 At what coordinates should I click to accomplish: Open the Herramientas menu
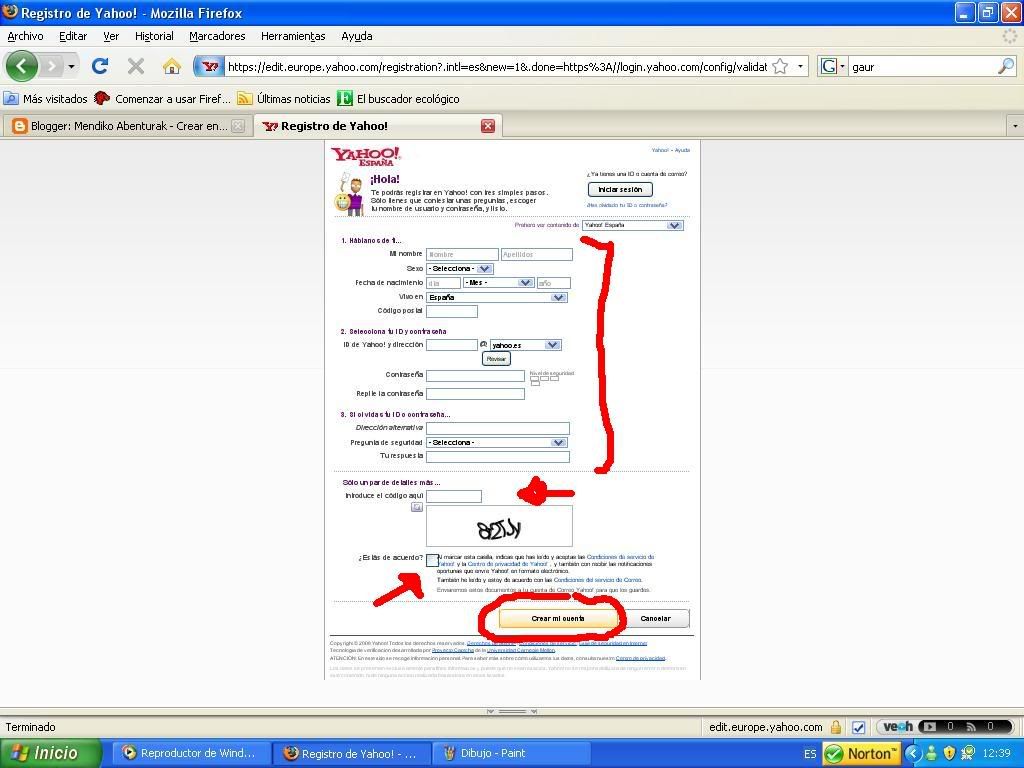tap(293, 36)
